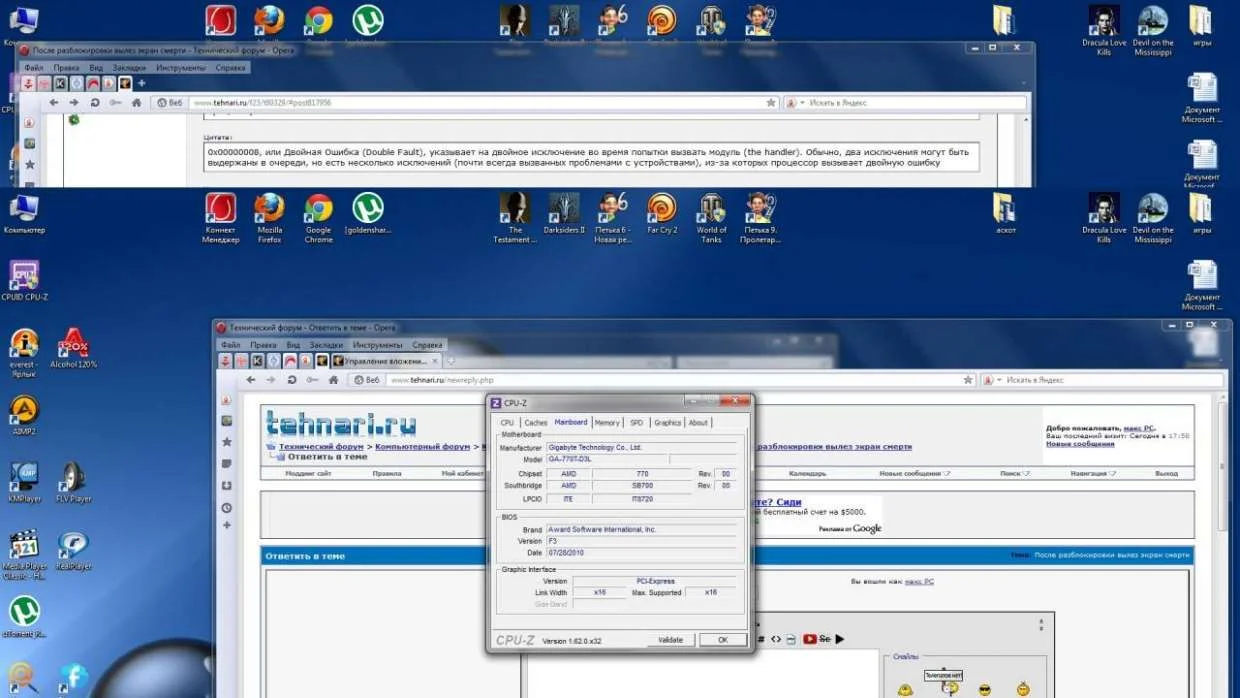Open the Graphics tab in CPU-Z
Screen dimensions: 1240x698
tap(667, 422)
